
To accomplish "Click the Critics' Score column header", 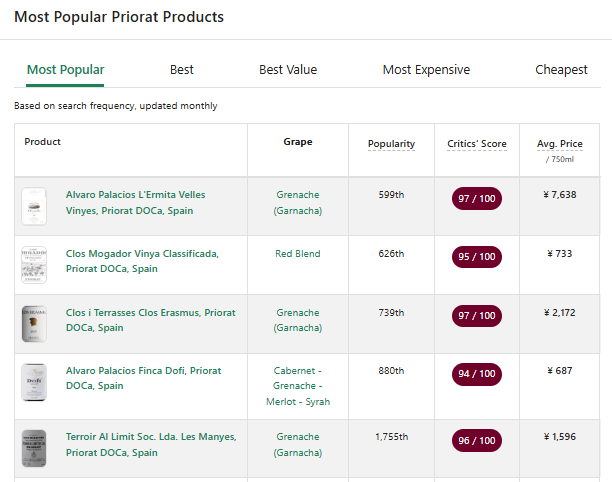I will (477, 144).
